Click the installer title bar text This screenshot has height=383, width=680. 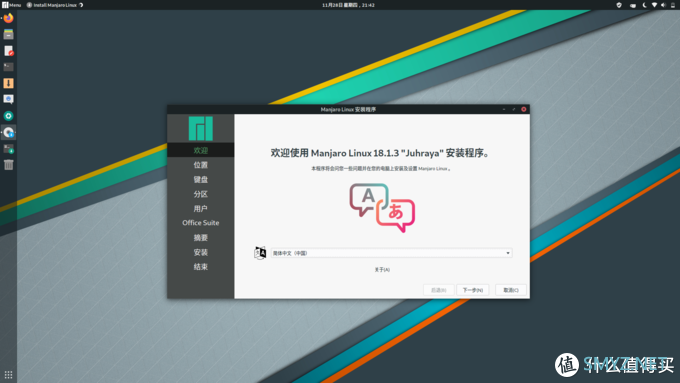click(x=348, y=109)
